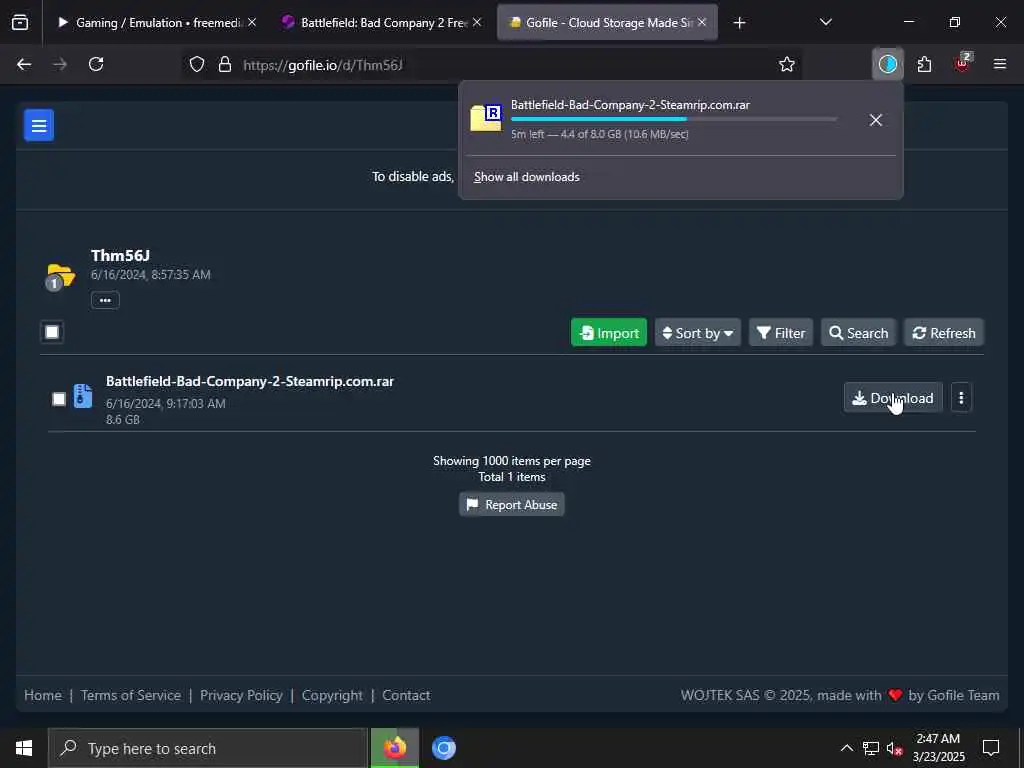1024x768 pixels.
Task: Open the Terms of Service footer link
Action: 131,696
